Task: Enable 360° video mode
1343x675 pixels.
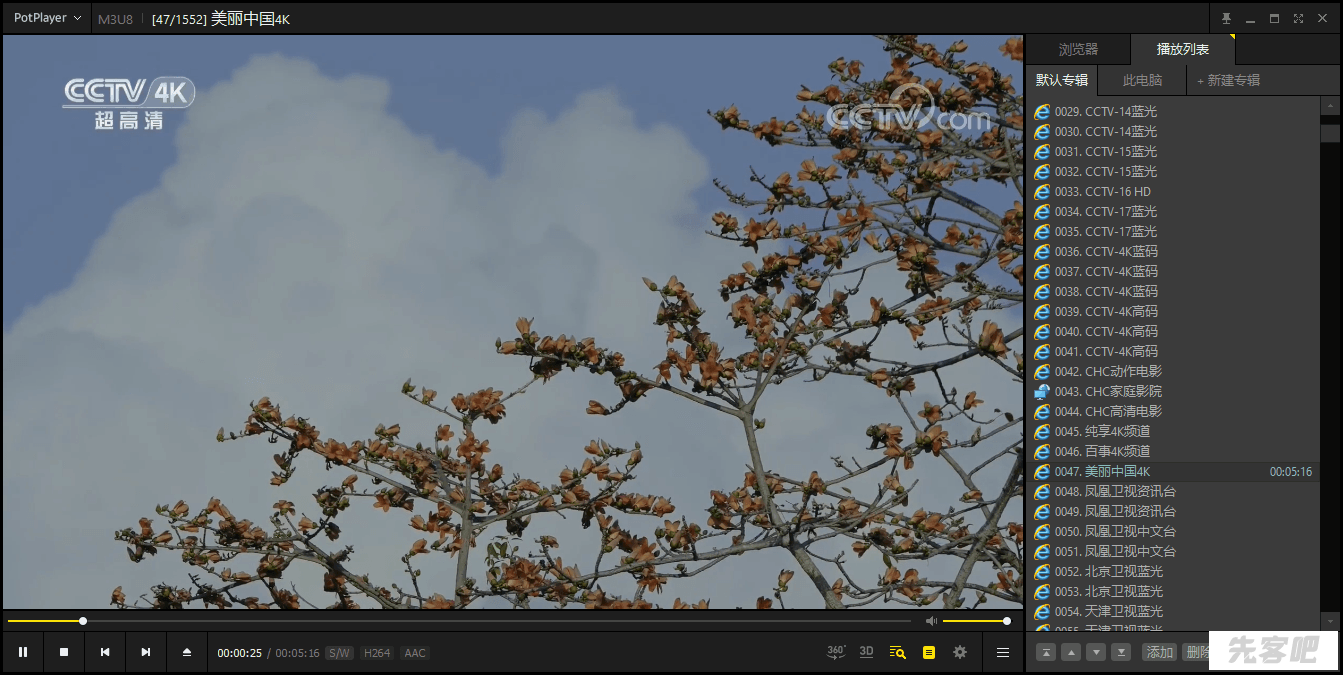Action: click(x=836, y=652)
